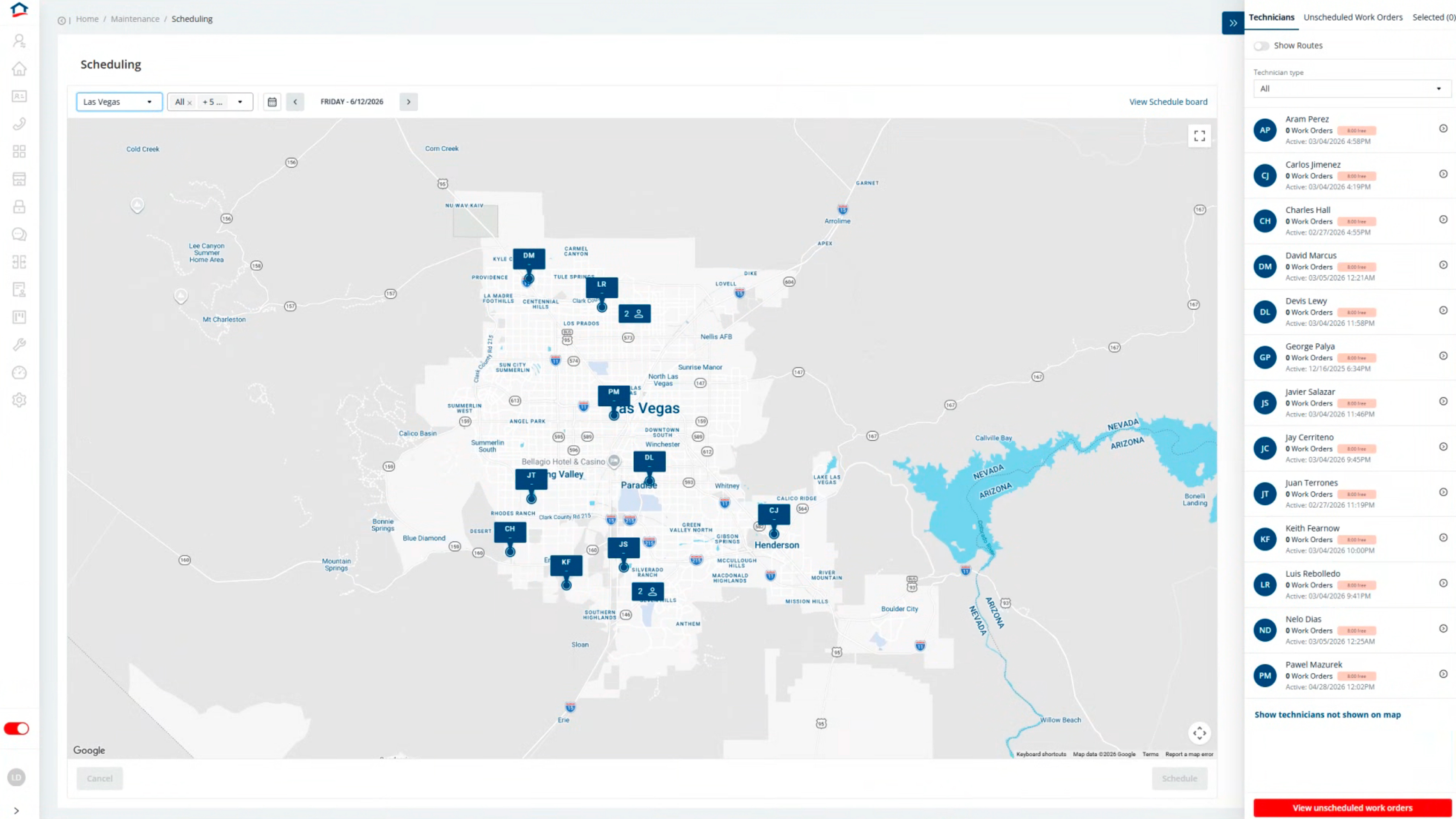
Task: Open the Las Vegas region dropdown
Action: click(119, 102)
